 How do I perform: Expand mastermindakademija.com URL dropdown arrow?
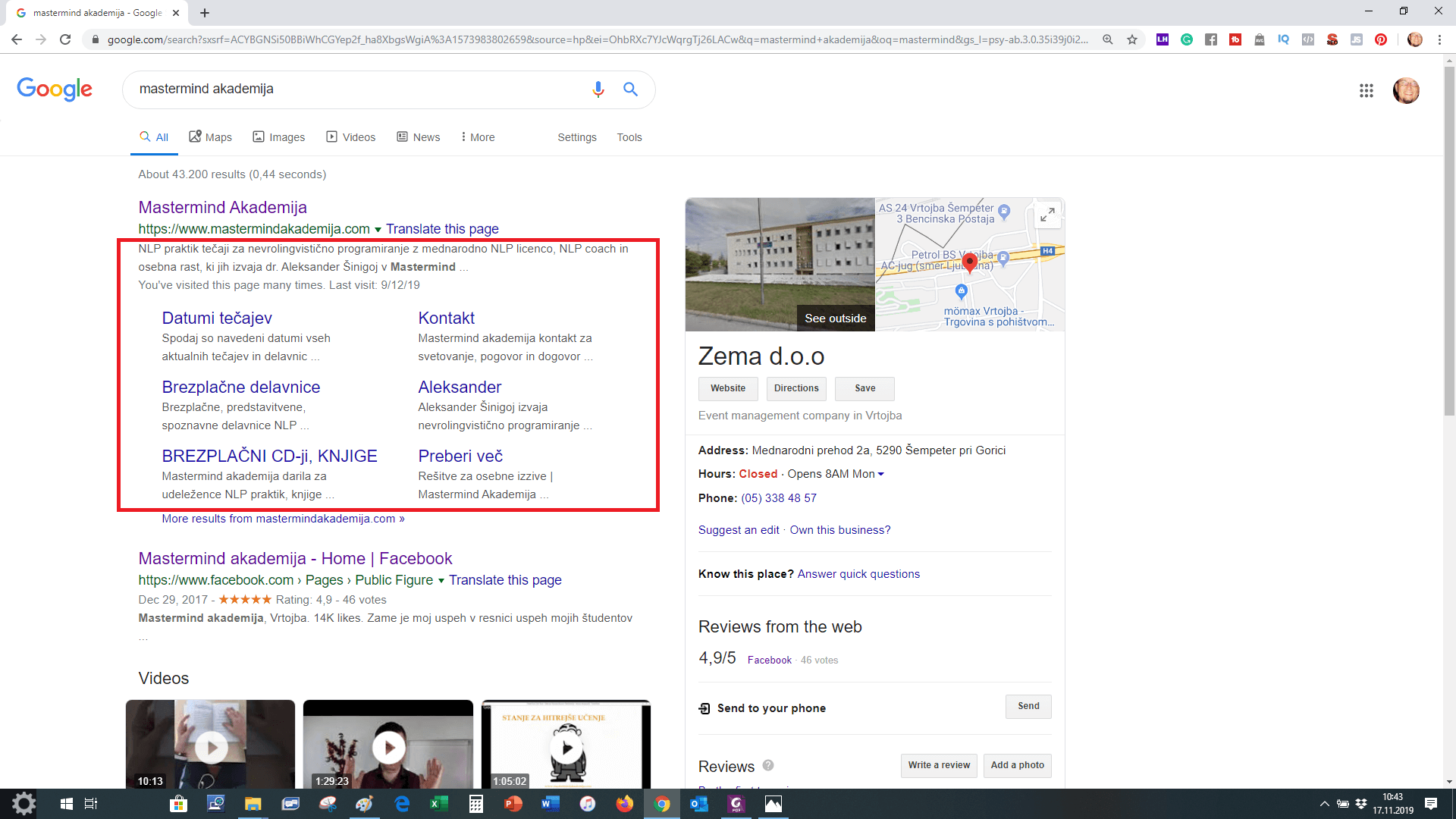pyautogui.click(x=378, y=230)
